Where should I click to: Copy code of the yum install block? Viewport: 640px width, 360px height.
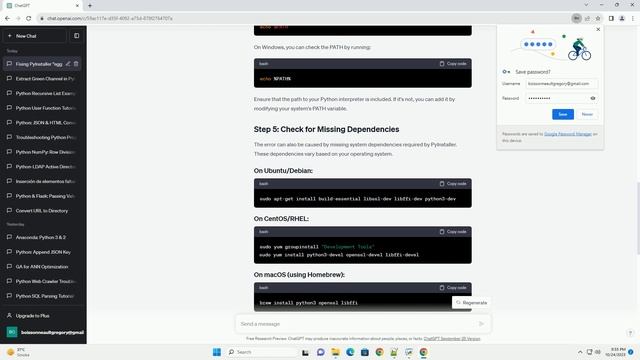click(453, 232)
